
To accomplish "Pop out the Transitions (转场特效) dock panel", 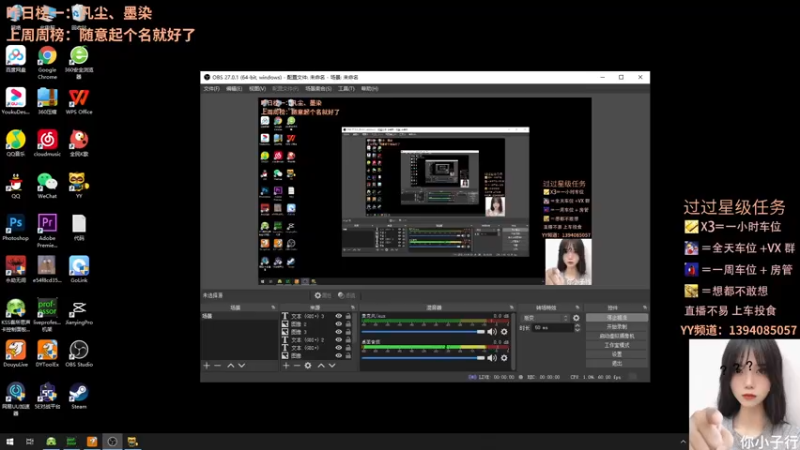I will pyautogui.click(x=577, y=308).
